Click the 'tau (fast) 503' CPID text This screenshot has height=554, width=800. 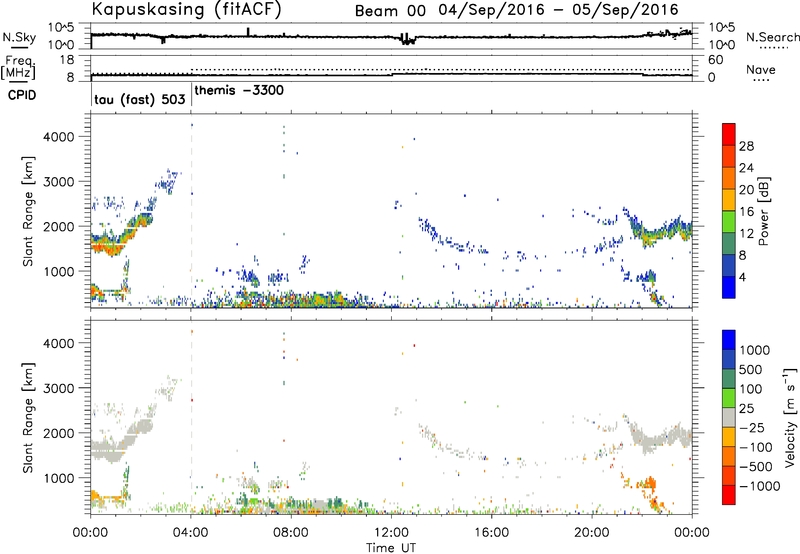140,99
